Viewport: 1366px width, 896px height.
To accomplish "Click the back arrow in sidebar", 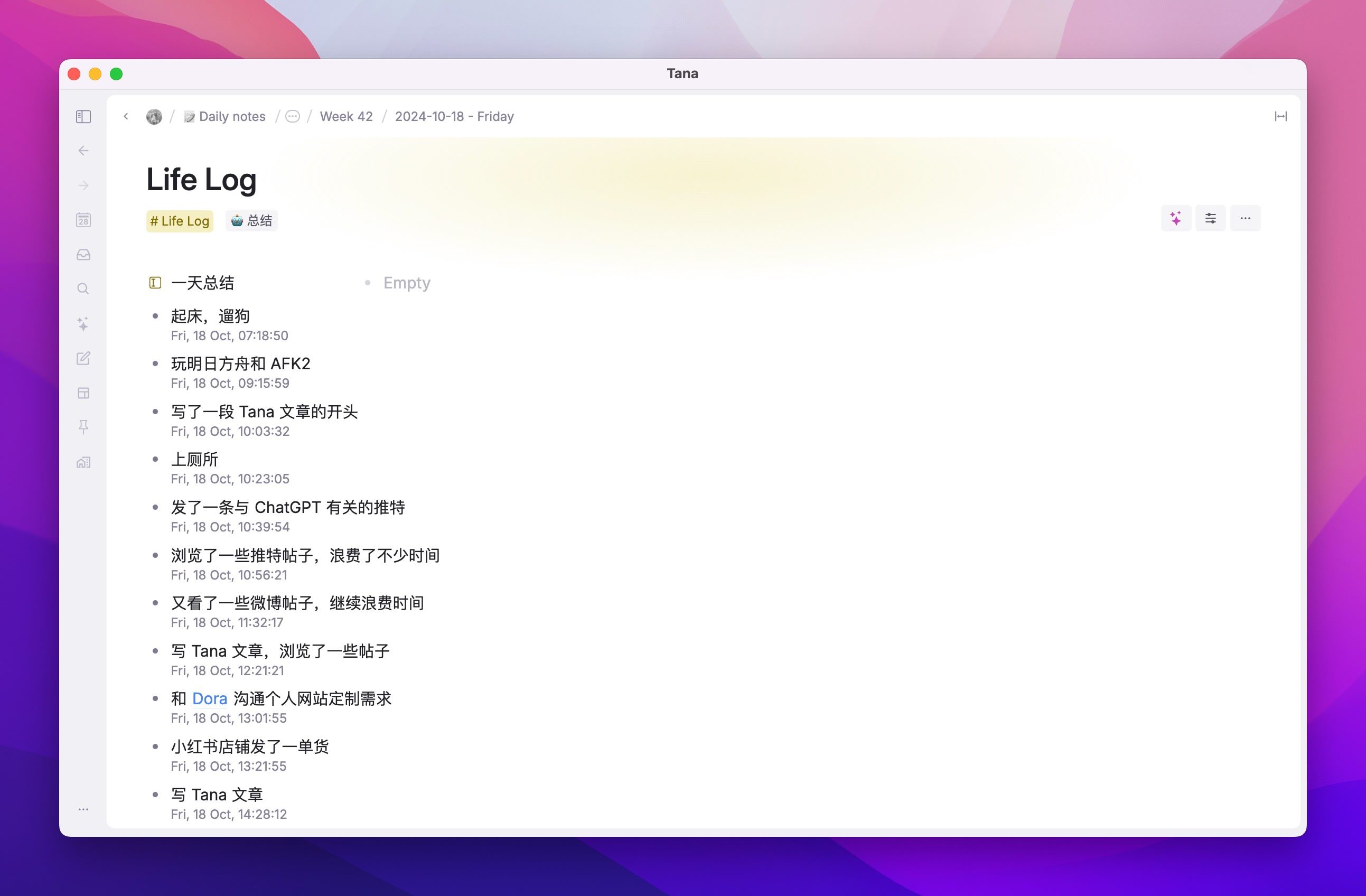I will pyautogui.click(x=83, y=151).
